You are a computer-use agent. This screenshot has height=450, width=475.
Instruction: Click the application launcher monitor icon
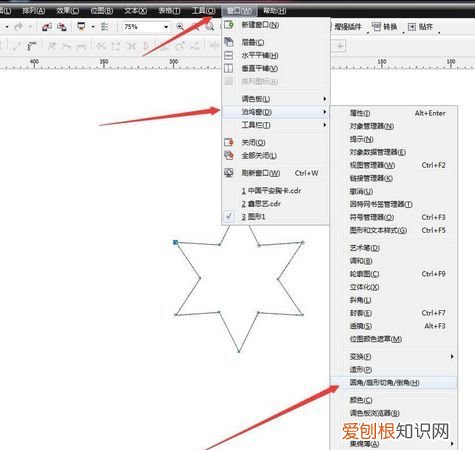(81, 27)
